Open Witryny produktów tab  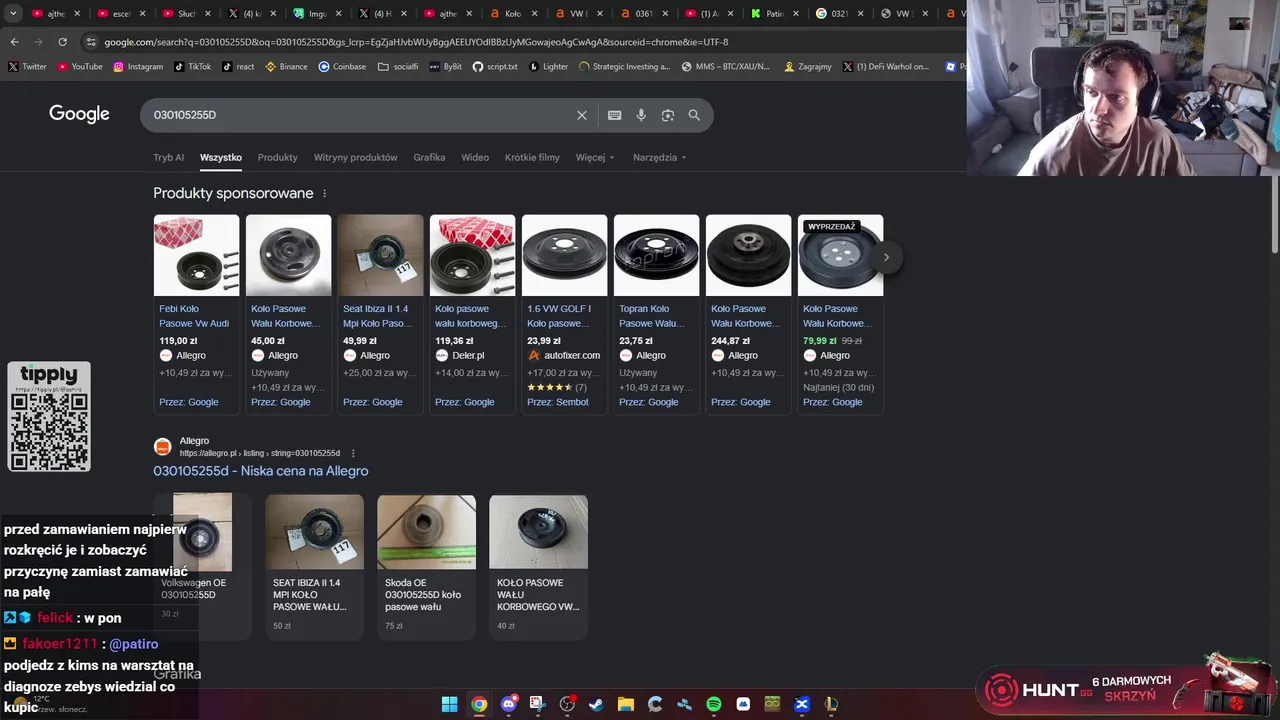click(355, 157)
